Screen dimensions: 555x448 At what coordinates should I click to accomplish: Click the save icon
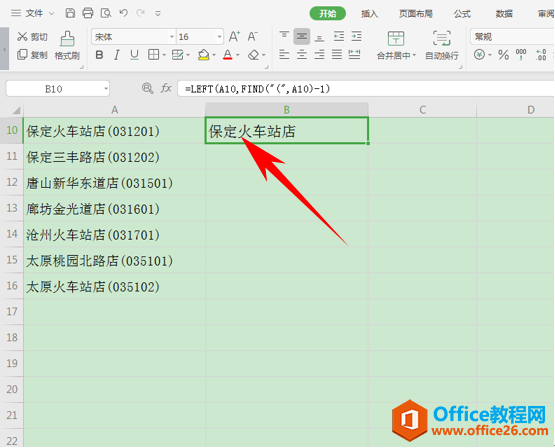click(70, 13)
